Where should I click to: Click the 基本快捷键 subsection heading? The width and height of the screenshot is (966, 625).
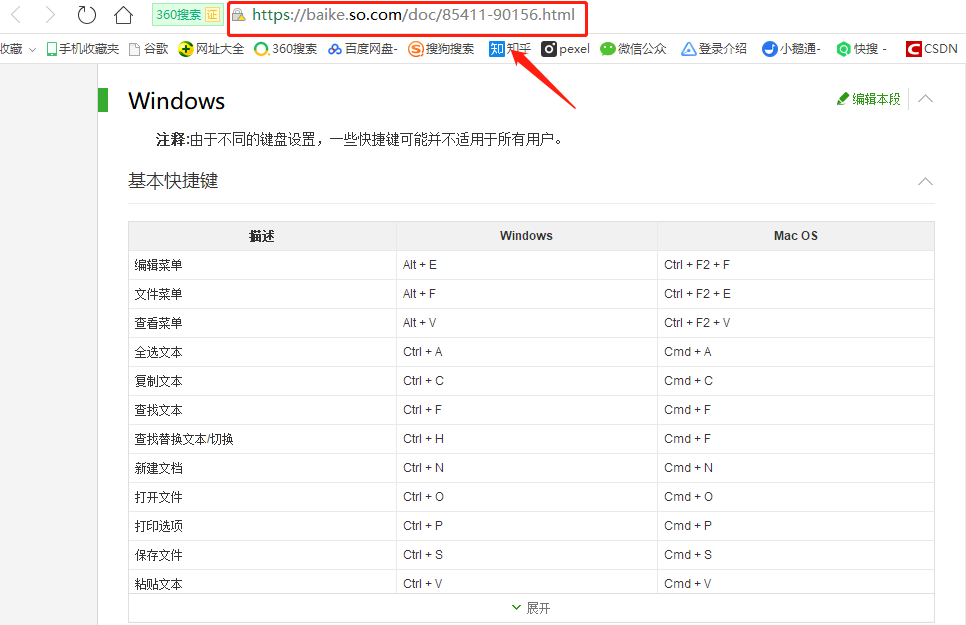point(173,181)
